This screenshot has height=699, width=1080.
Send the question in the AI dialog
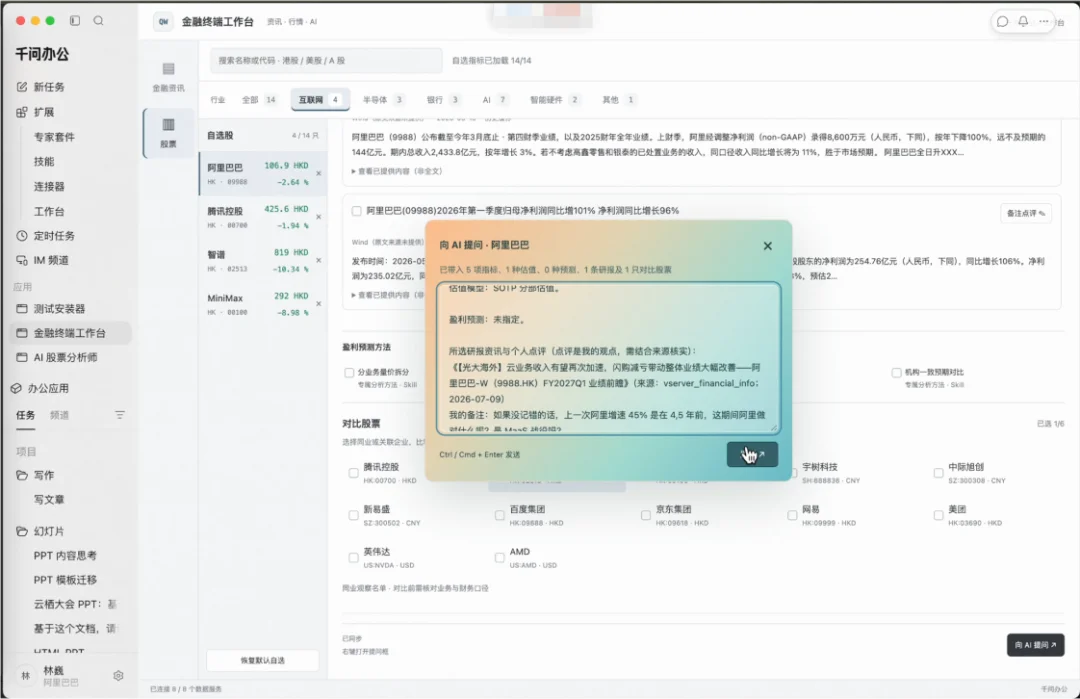click(x=752, y=455)
